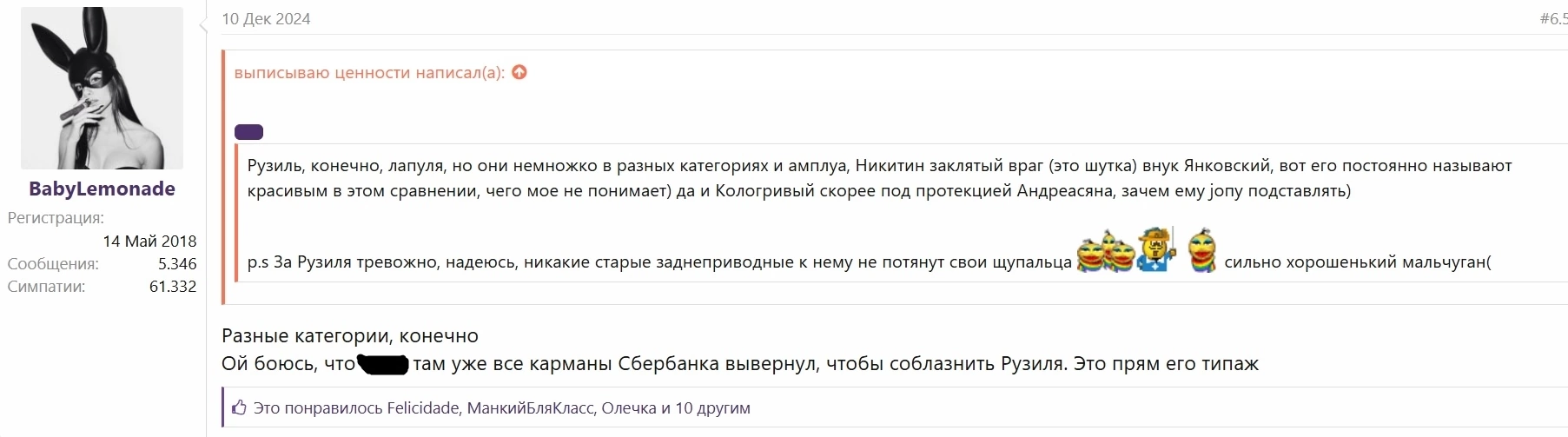This screenshot has width=1568, height=437.
Task: Click the blacked-out censored word
Action: click(383, 364)
